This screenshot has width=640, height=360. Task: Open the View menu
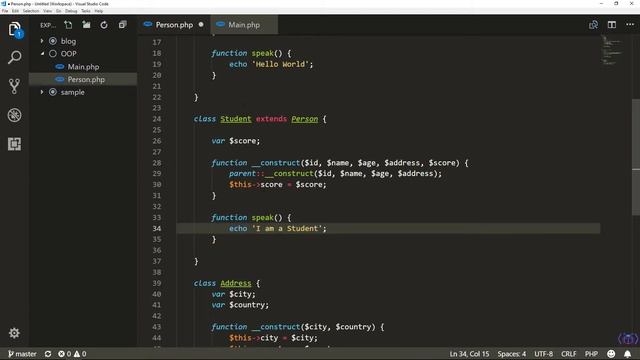(48, 11)
